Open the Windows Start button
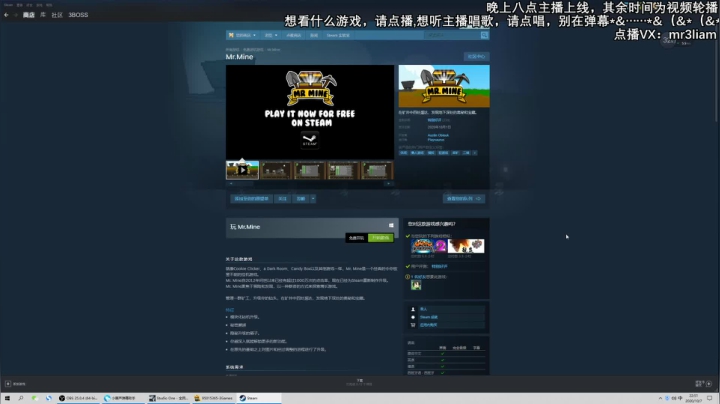 7,398
